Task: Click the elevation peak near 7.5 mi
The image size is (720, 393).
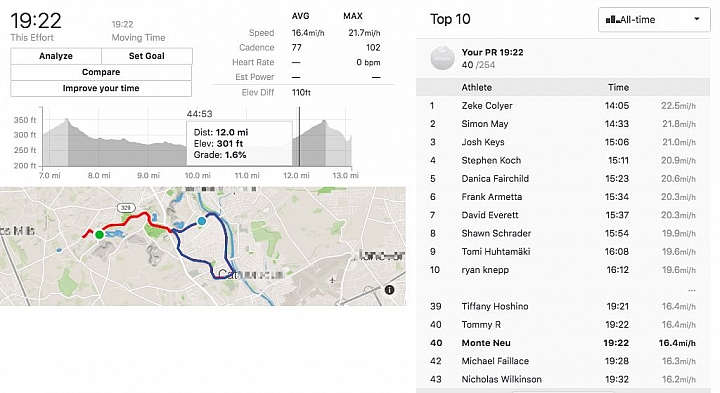Action: click(x=68, y=120)
